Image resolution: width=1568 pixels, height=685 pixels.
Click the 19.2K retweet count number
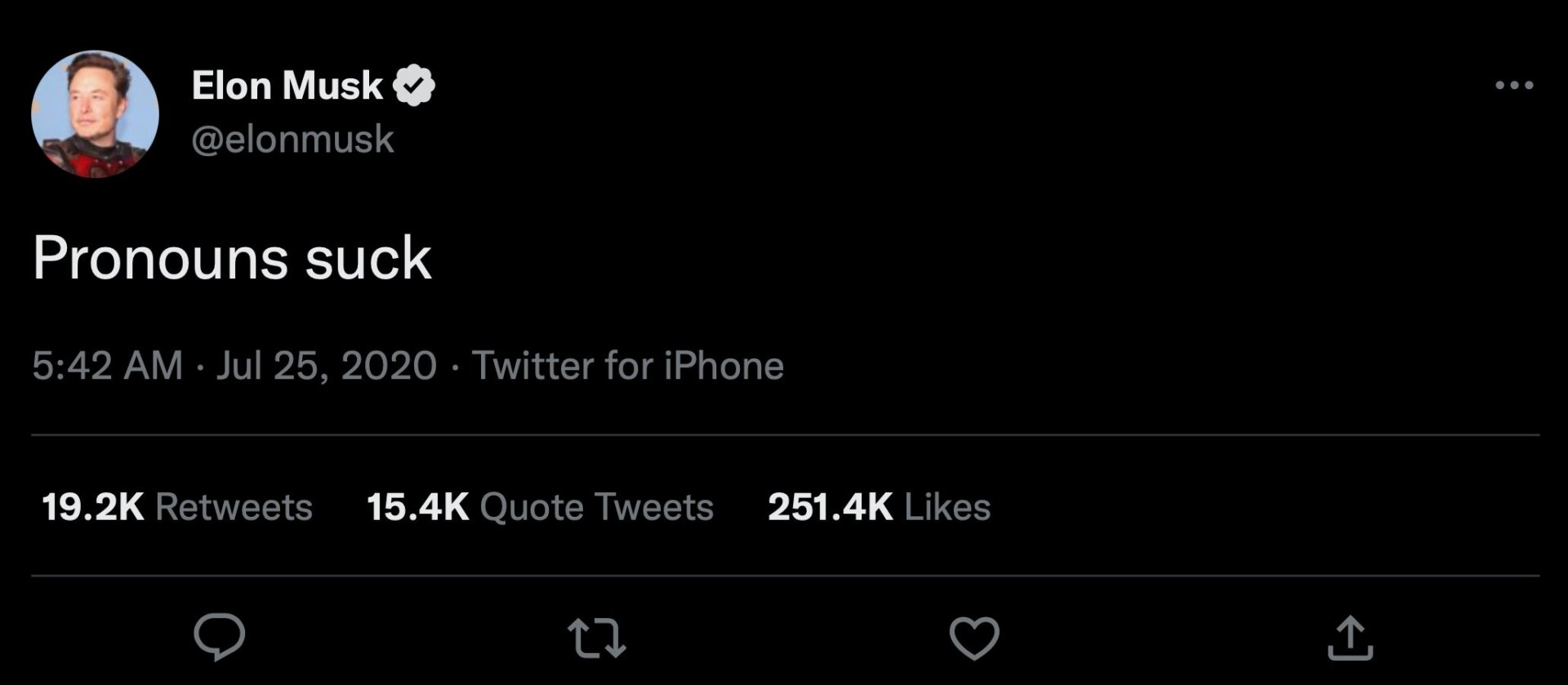[92, 507]
